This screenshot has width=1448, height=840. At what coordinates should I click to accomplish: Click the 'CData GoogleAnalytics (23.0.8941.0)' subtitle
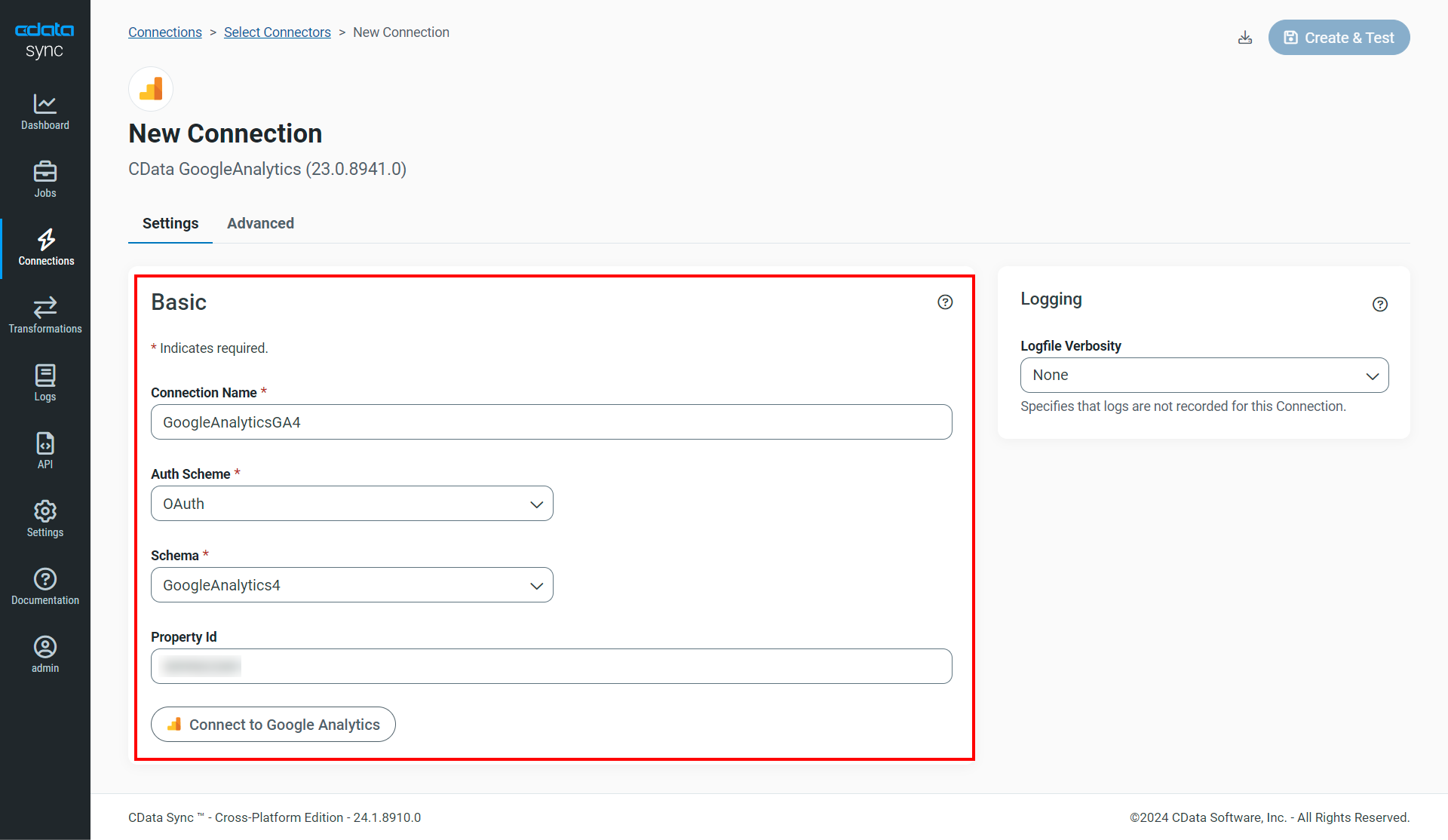click(x=267, y=169)
